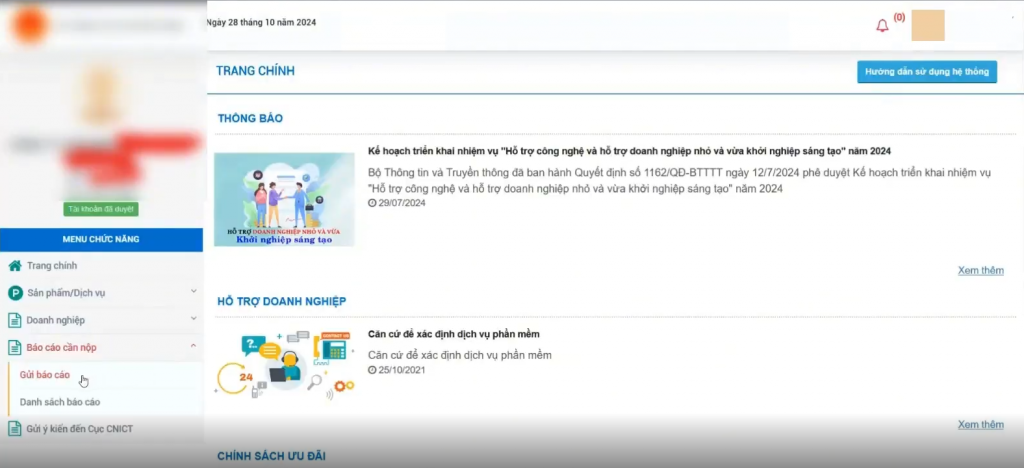
Task: Open the Khởi nghiệp sáng tạo news thumbnail
Action: tap(284, 199)
